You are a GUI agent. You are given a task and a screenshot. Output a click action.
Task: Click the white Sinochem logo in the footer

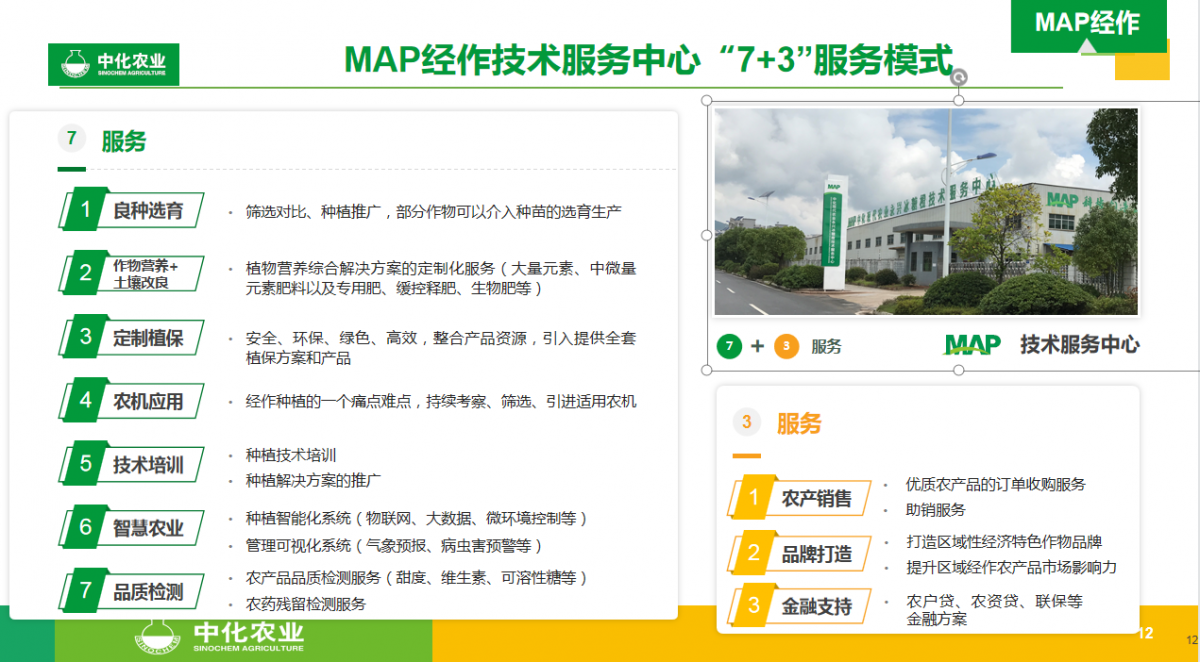(x=219, y=637)
